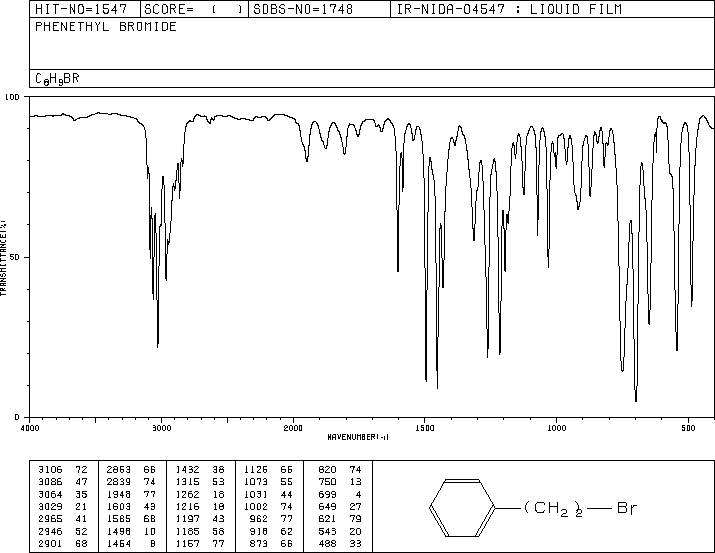Click the peak table value "2839"
Viewport: 715px width, 553px height.
[x=119, y=482]
